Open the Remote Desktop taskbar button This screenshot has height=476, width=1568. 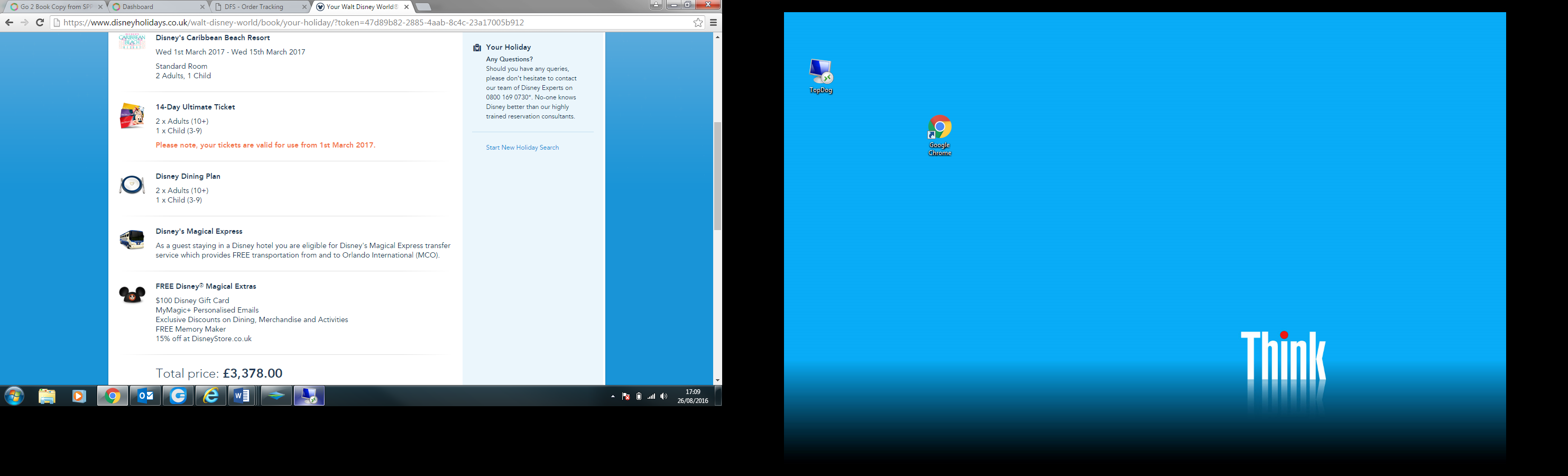click(309, 396)
